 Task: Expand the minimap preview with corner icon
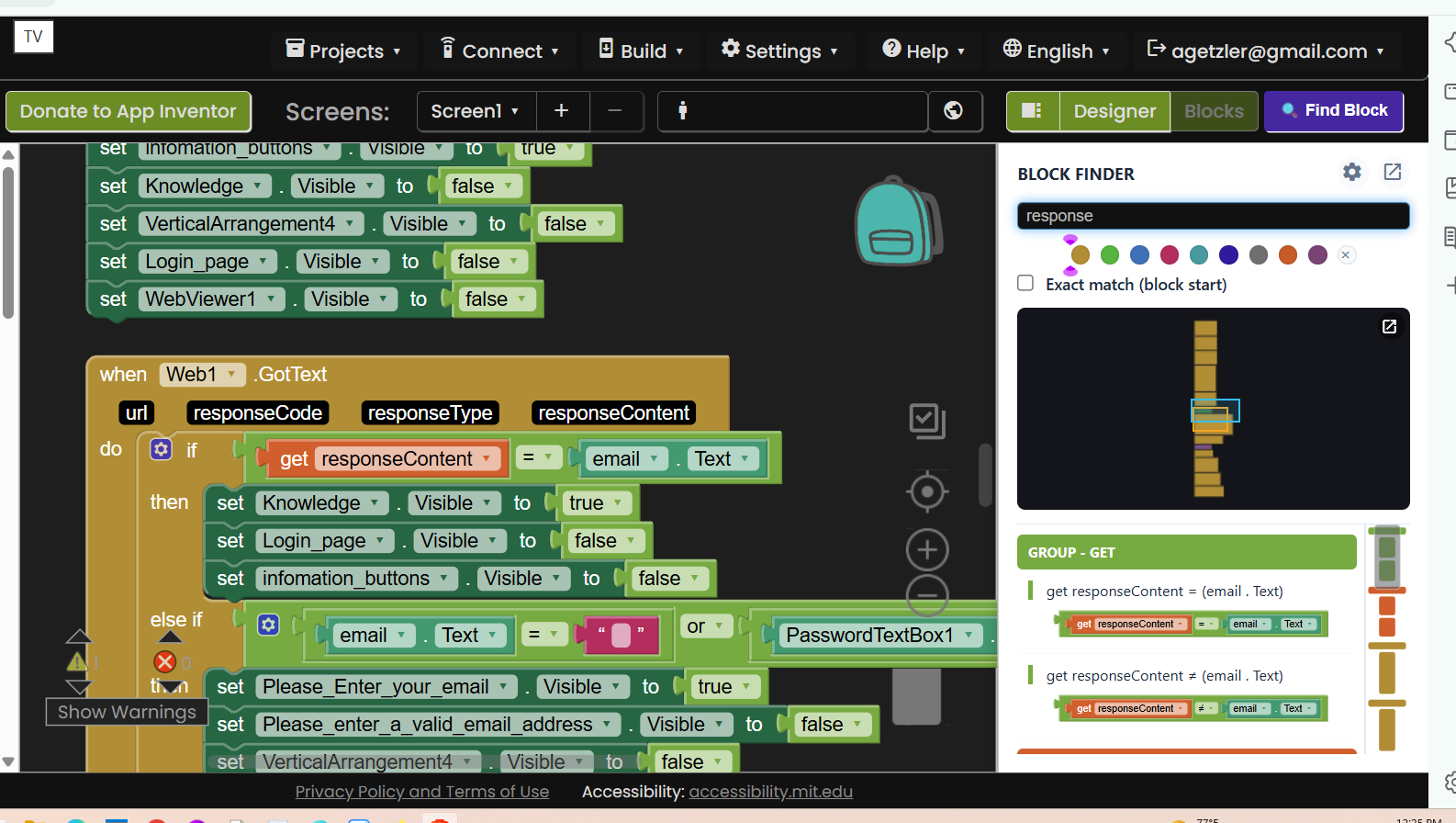point(1390,326)
